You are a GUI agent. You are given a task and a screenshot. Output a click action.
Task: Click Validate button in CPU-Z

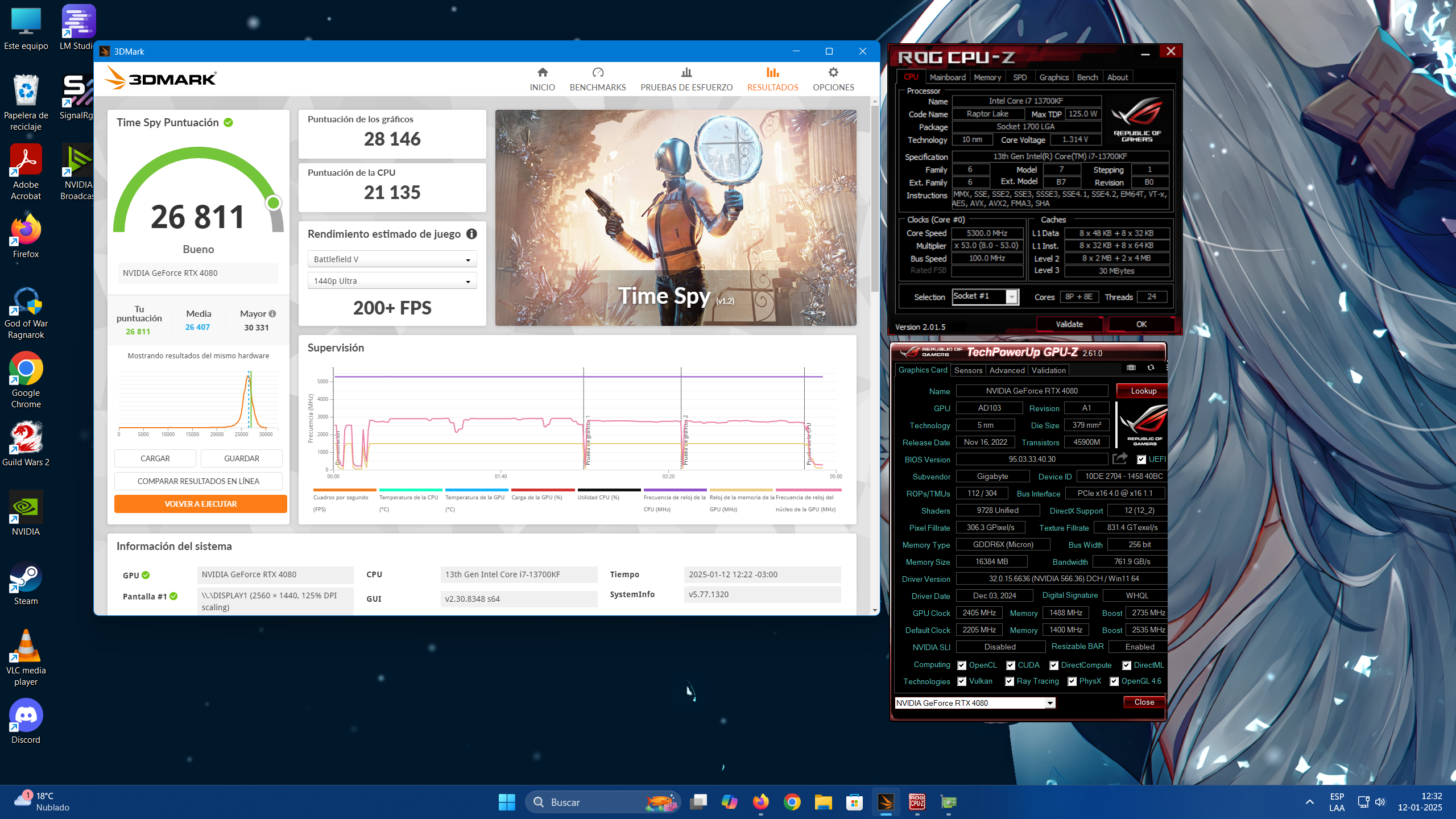click(x=1069, y=324)
